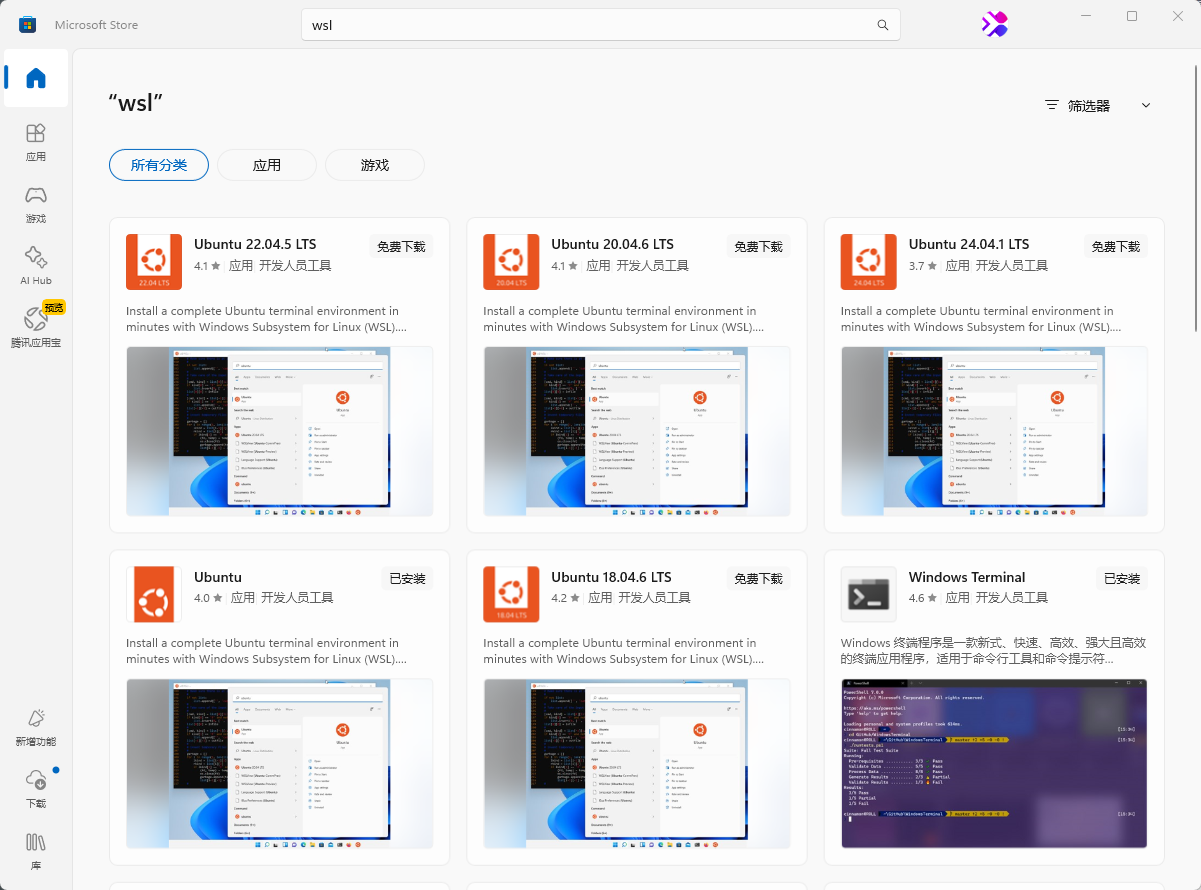The width and height of the screenshot is (1201, 890).
Task: Click the Windows Terminal Chinese description text
Action: (994, 651)
